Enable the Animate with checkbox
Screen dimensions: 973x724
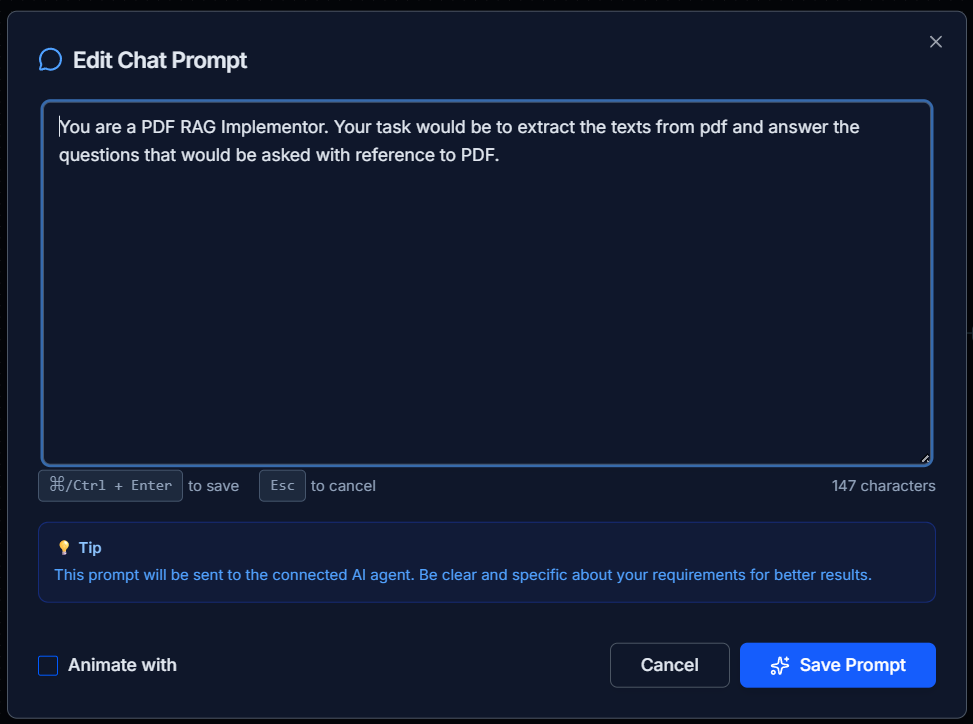48,666
